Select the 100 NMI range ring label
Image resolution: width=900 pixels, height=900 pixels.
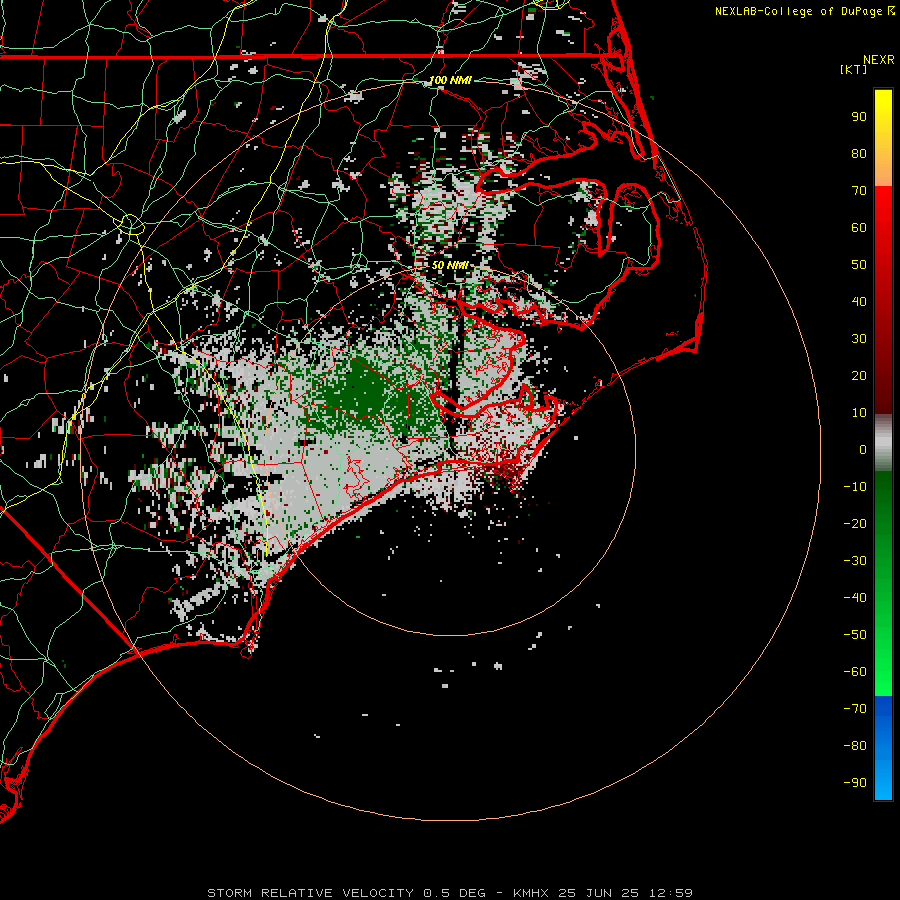click(x=451, y=80)
